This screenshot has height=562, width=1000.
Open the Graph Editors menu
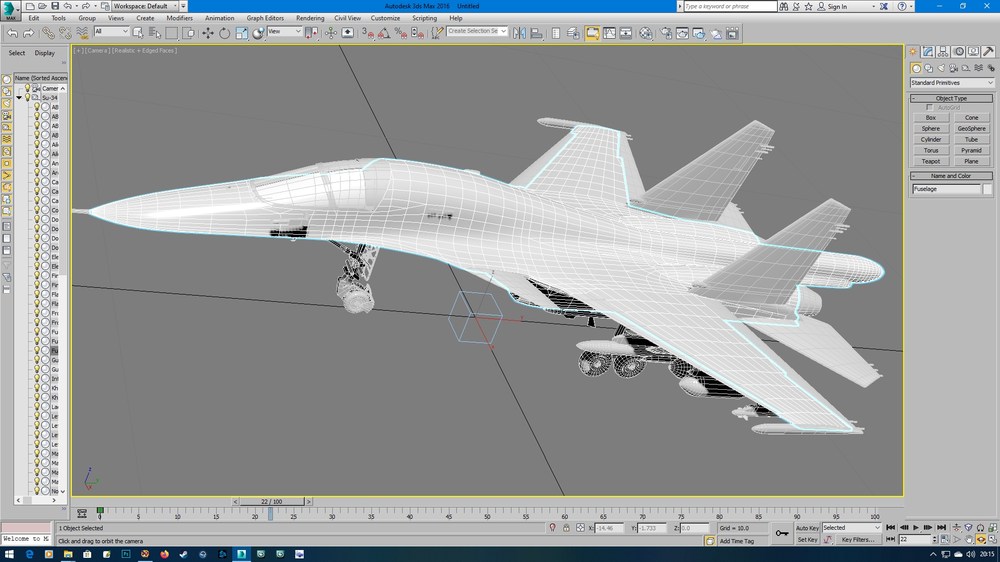[x=265, y=18]
